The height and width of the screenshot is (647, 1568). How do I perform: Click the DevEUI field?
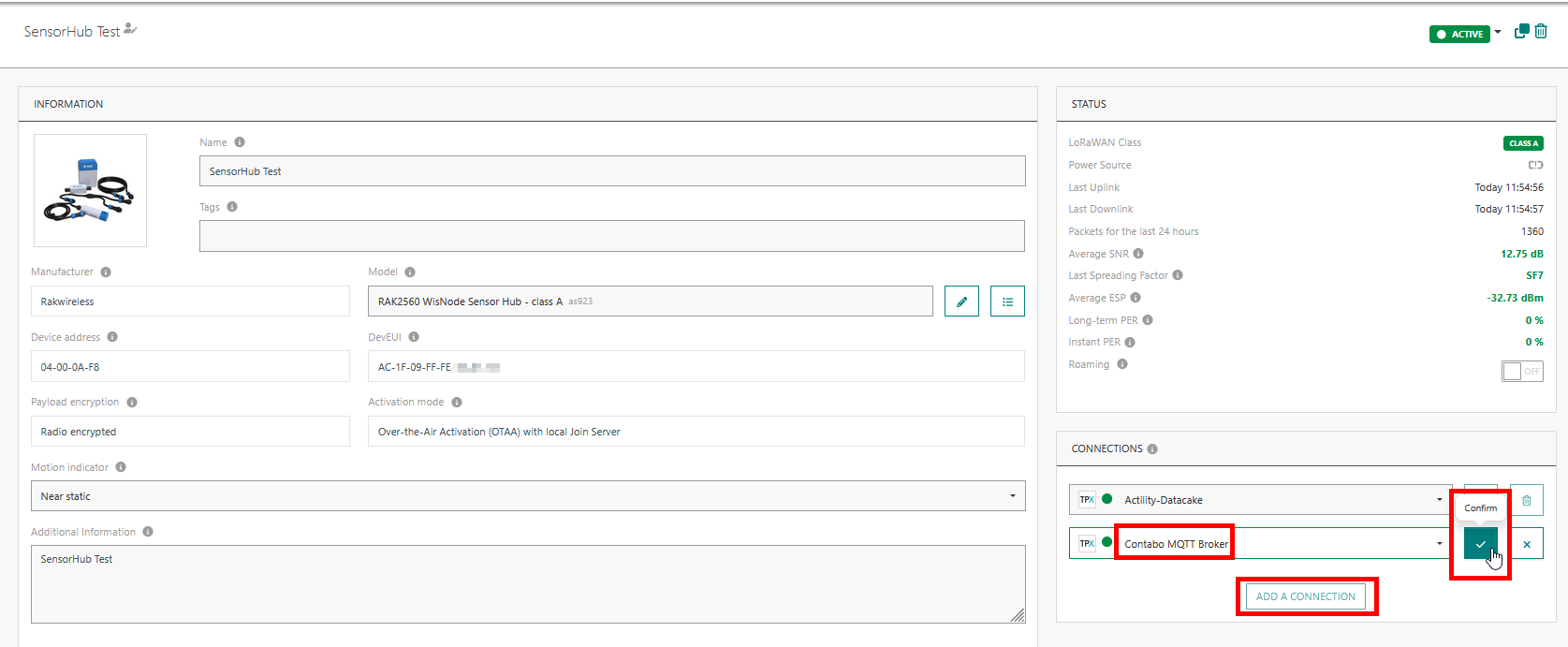(696, 366)
